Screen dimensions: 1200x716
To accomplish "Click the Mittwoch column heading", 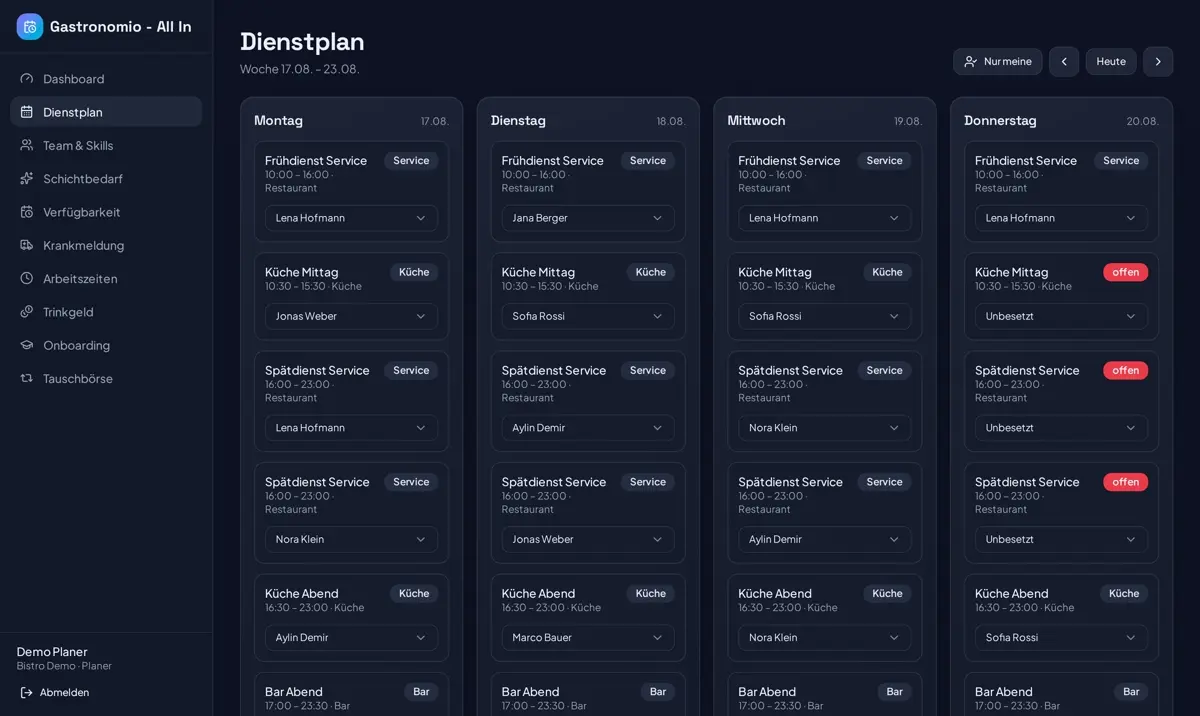I will (x=756, y=120).
